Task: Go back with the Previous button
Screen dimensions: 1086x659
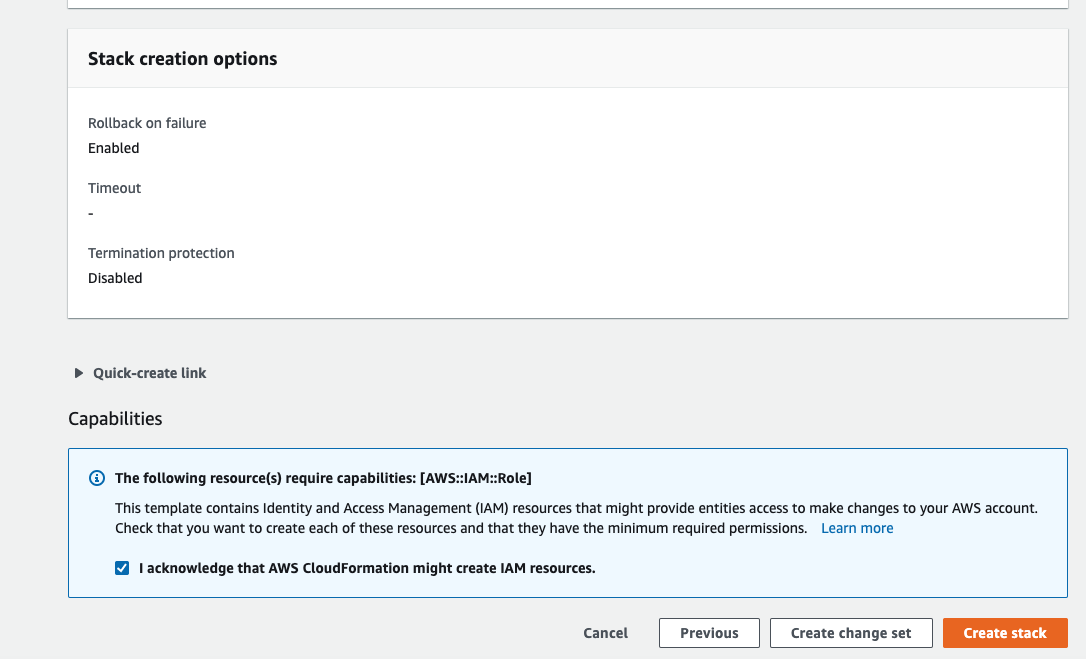Action: pyautogui.click(x=709, y=633)
